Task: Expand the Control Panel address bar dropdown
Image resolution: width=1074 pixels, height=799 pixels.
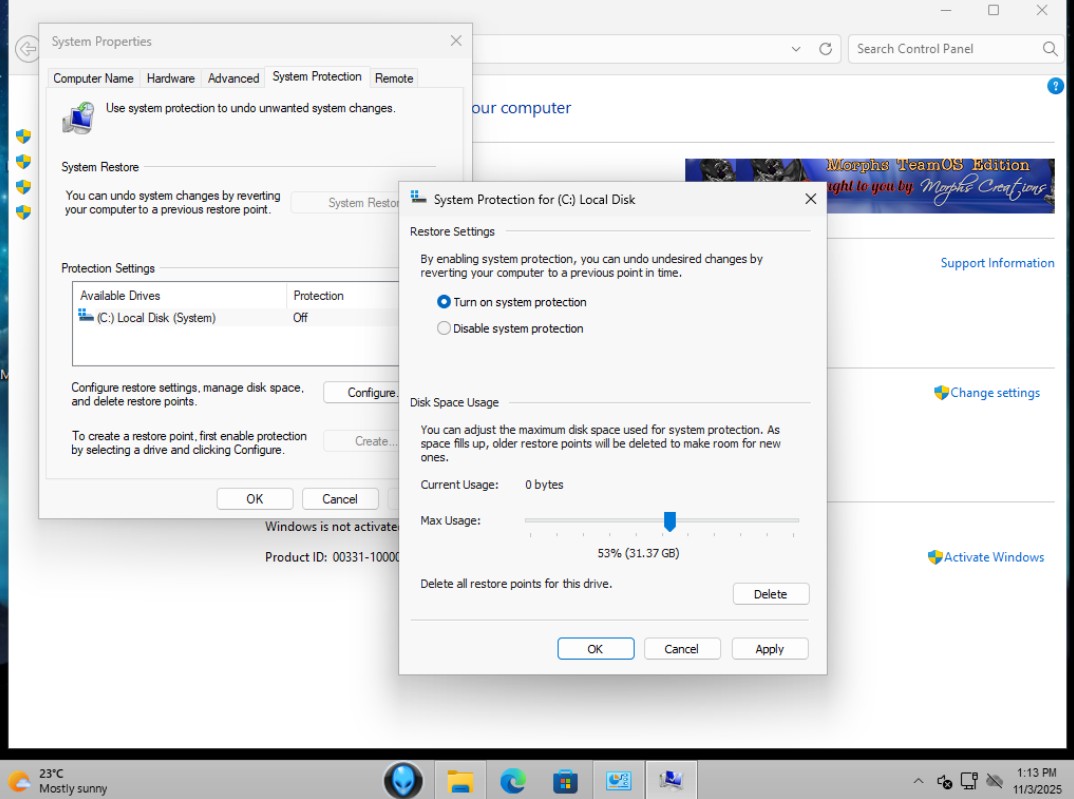Action: (x=796, y=49)
